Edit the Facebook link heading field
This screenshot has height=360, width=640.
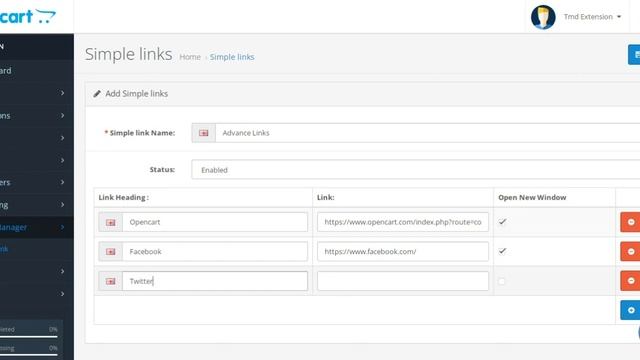point(215,252)
